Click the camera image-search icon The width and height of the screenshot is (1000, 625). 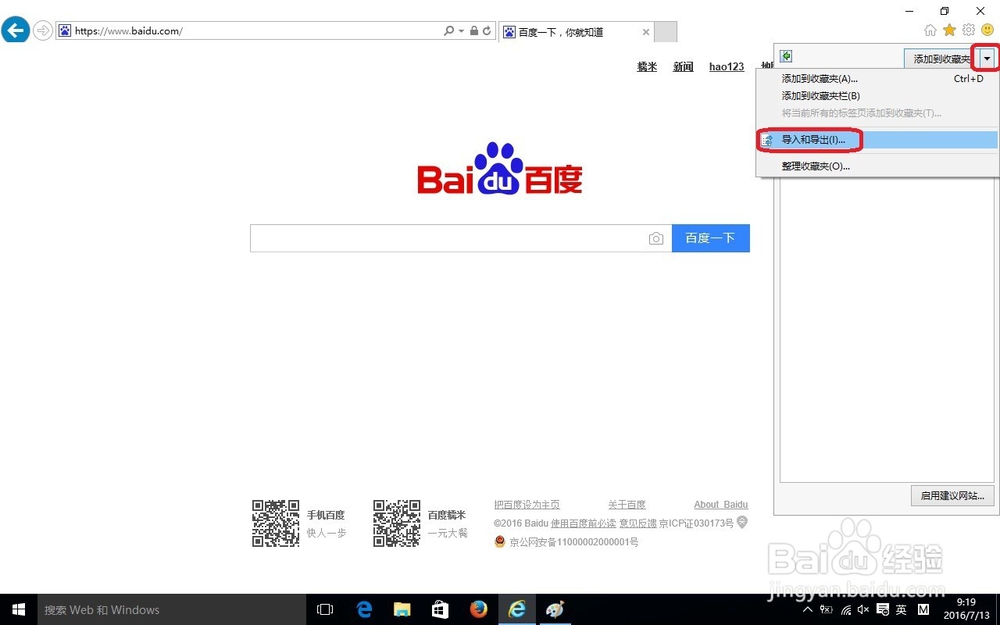[656, 239]
